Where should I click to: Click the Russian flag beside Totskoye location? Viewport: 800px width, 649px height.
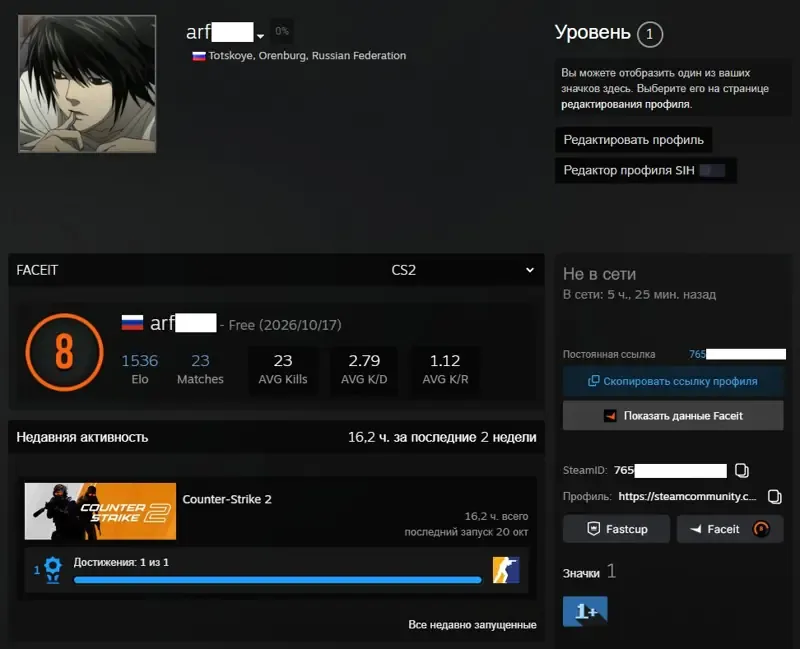tap(198, 56)
